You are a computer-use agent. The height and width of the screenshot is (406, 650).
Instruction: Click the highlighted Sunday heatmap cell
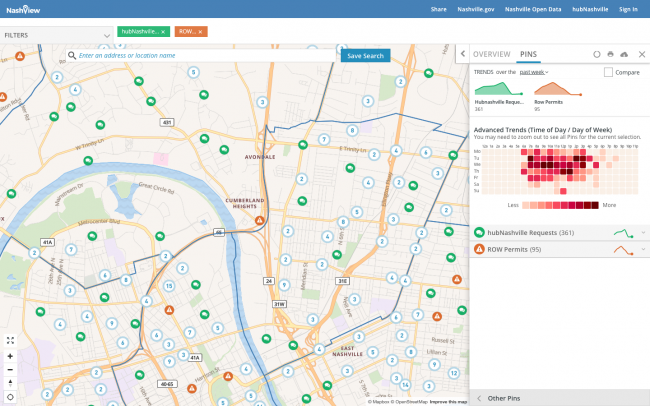tap(563, 191)
